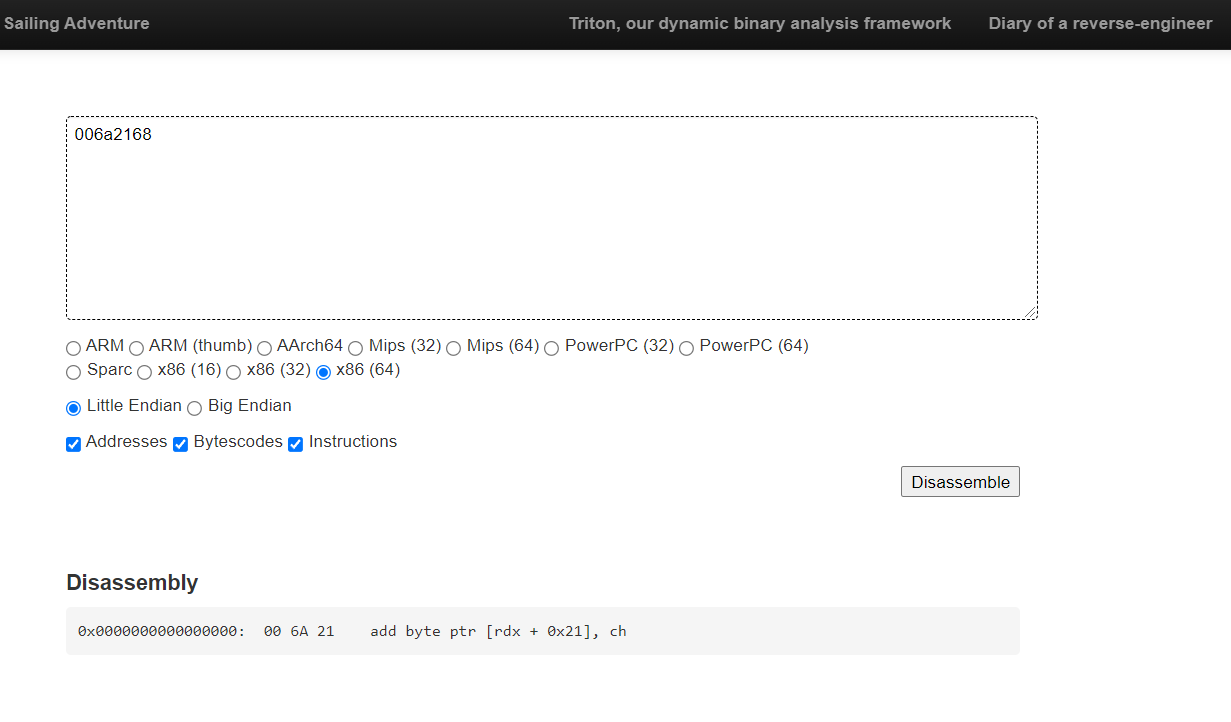
Task: Choose x86 (32) architecture
Action: click(233, 372)
